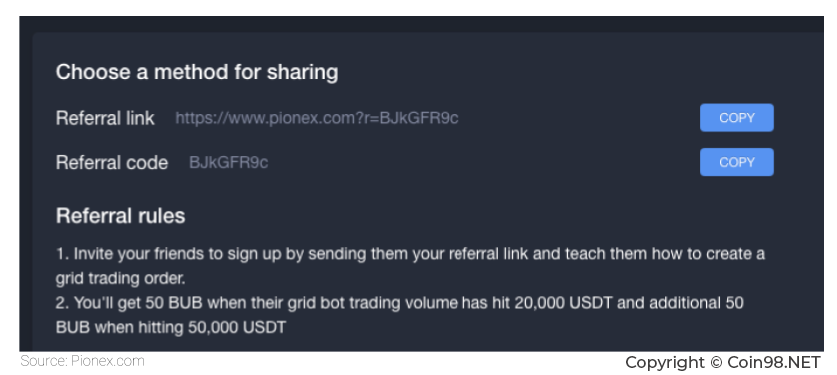The height and width of the screenshot is (375, 837).
Task: Open the pionex.com referral URL
Action: 317,118
